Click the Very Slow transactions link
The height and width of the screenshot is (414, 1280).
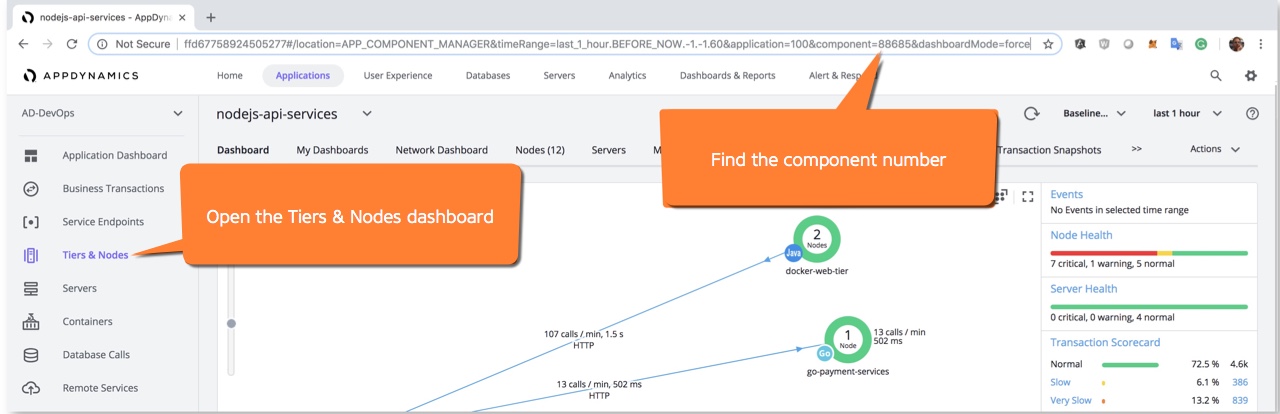pyautogui.click(x=1071, y=400)
